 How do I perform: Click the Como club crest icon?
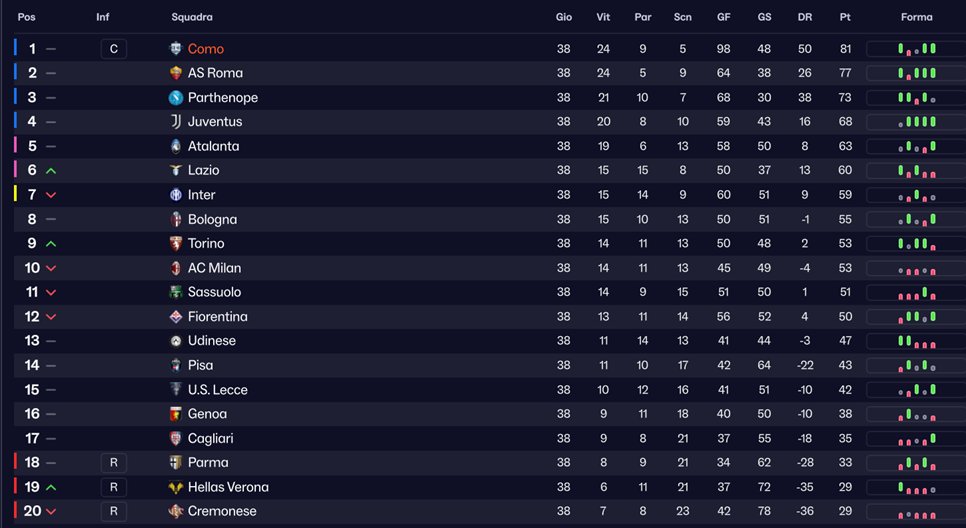tap(176, 49)
